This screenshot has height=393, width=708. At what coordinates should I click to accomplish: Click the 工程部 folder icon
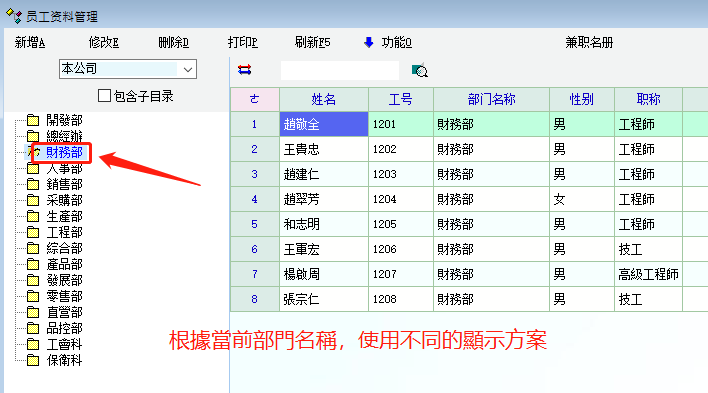(33, 232)
